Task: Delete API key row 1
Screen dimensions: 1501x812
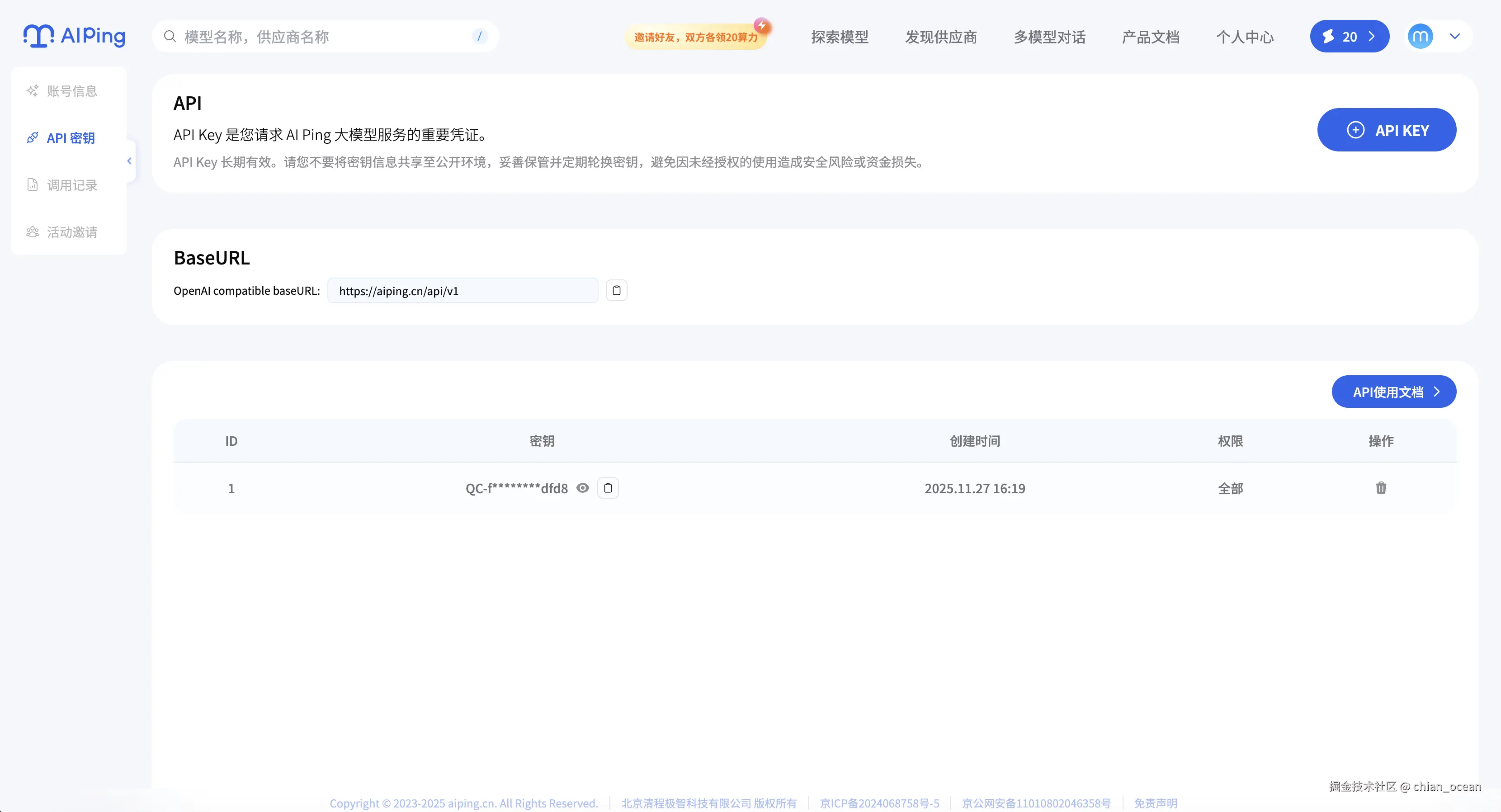Action: click(x=1380, y=488)
